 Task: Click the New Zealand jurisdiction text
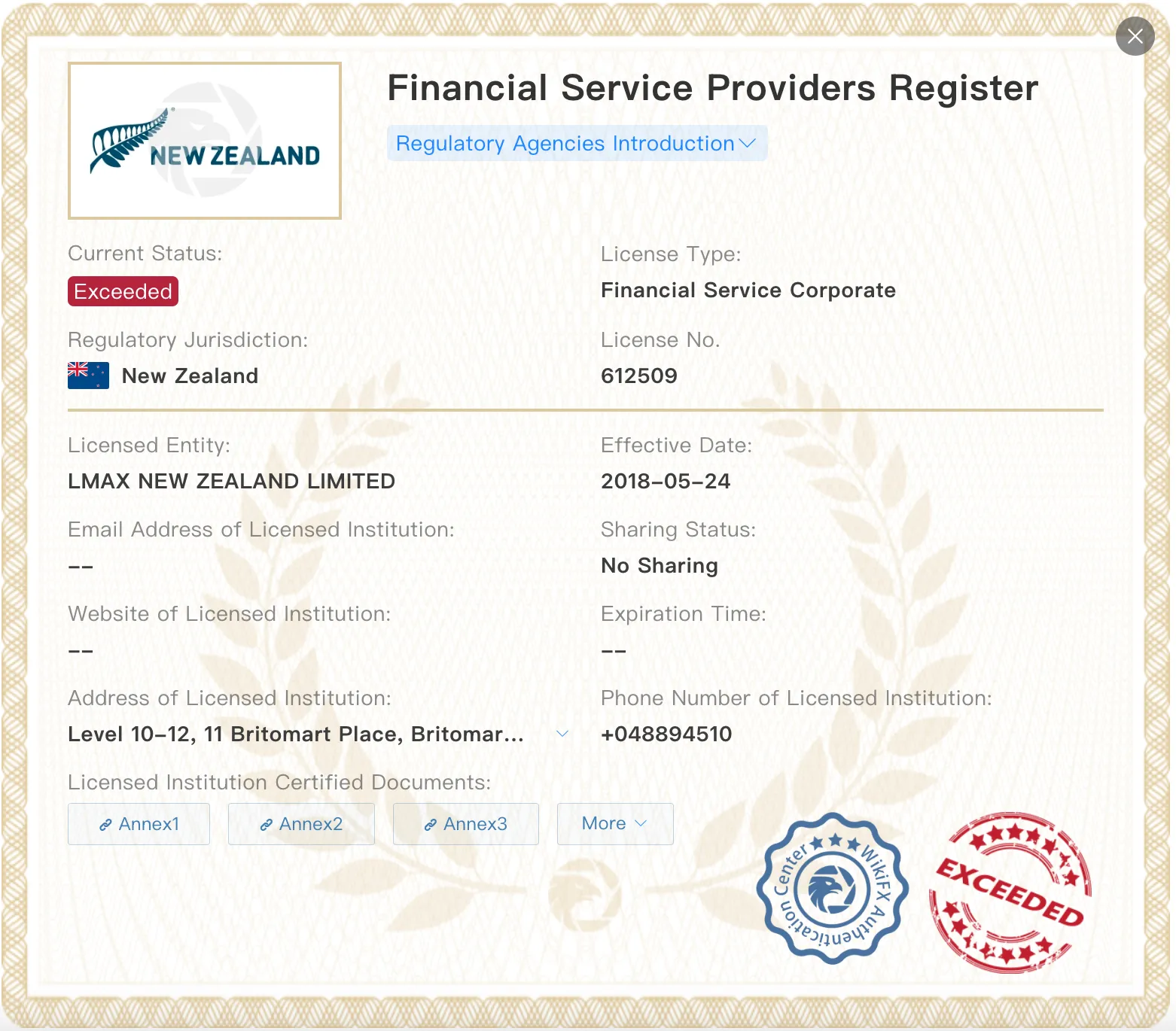pyautogui.click(x=190, y=376)
